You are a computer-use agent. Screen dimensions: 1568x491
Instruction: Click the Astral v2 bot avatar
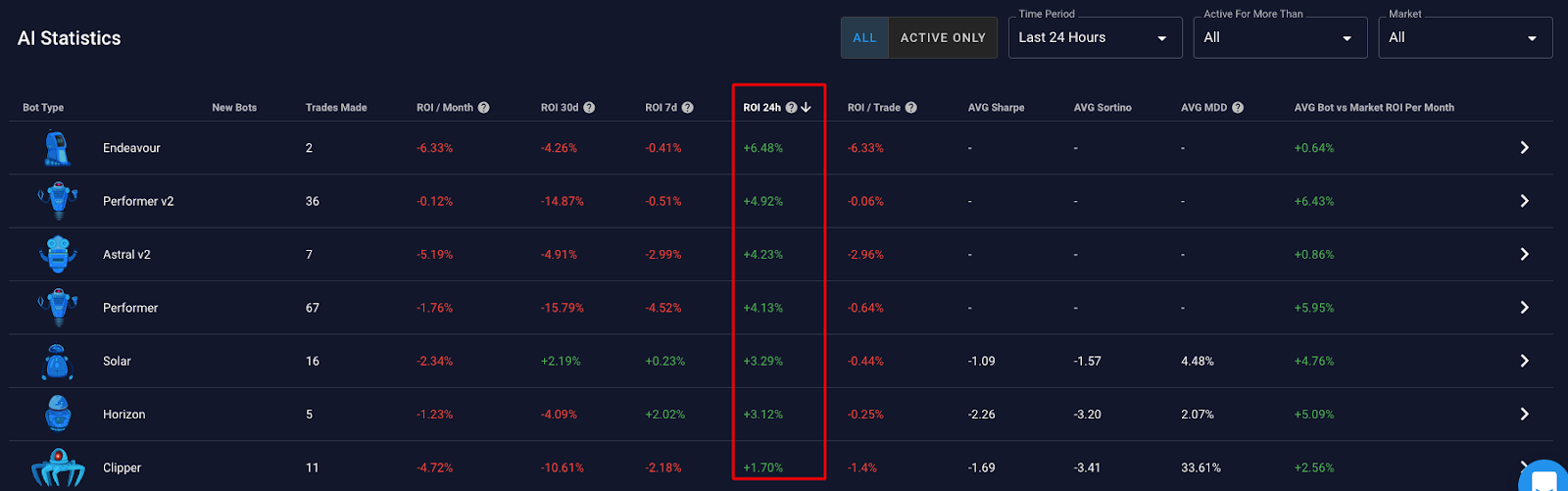(58, 254)
